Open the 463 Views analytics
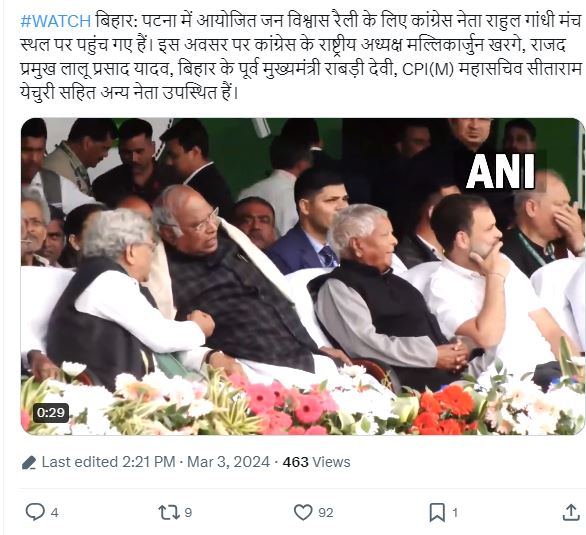The width and height of the screenshot is (586, 535). (x=316, y=462)
